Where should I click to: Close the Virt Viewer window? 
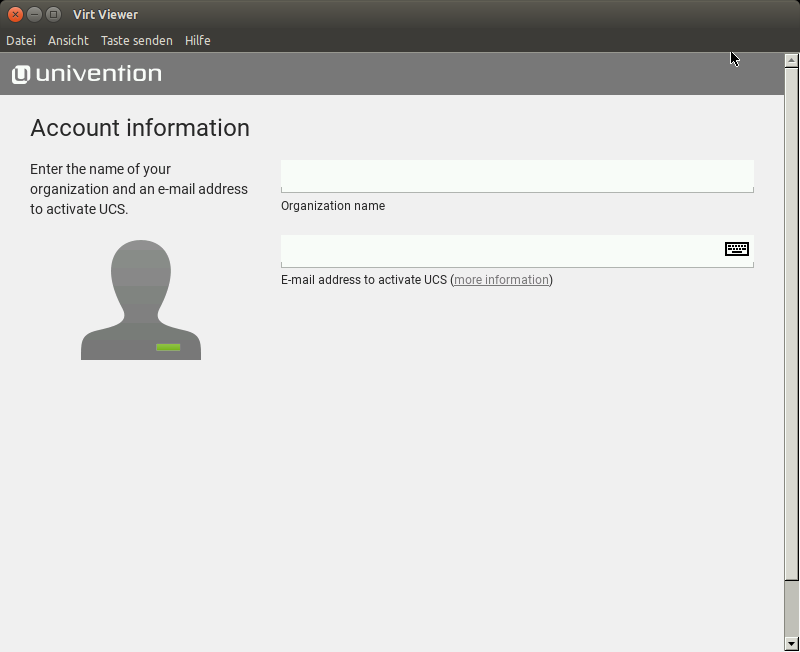tap(15, 14)
